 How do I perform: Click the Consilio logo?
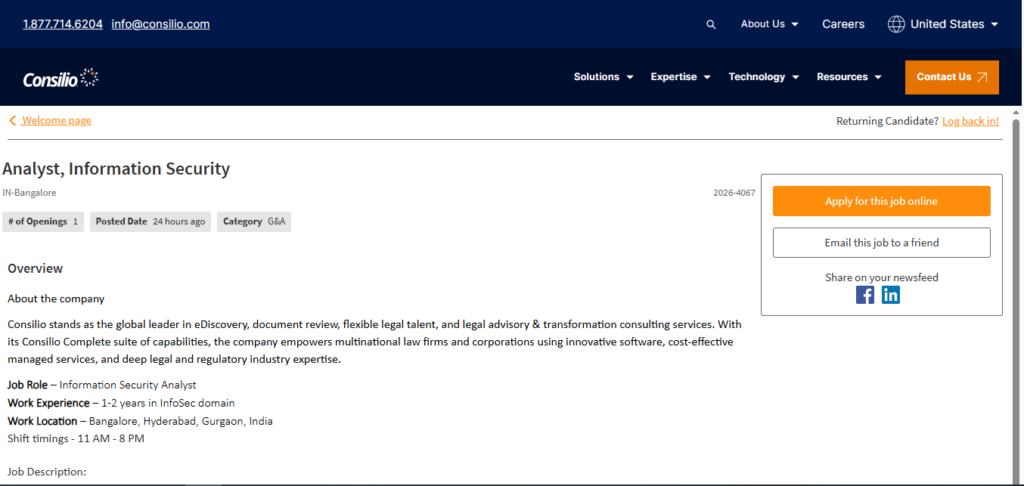(61, 78)
